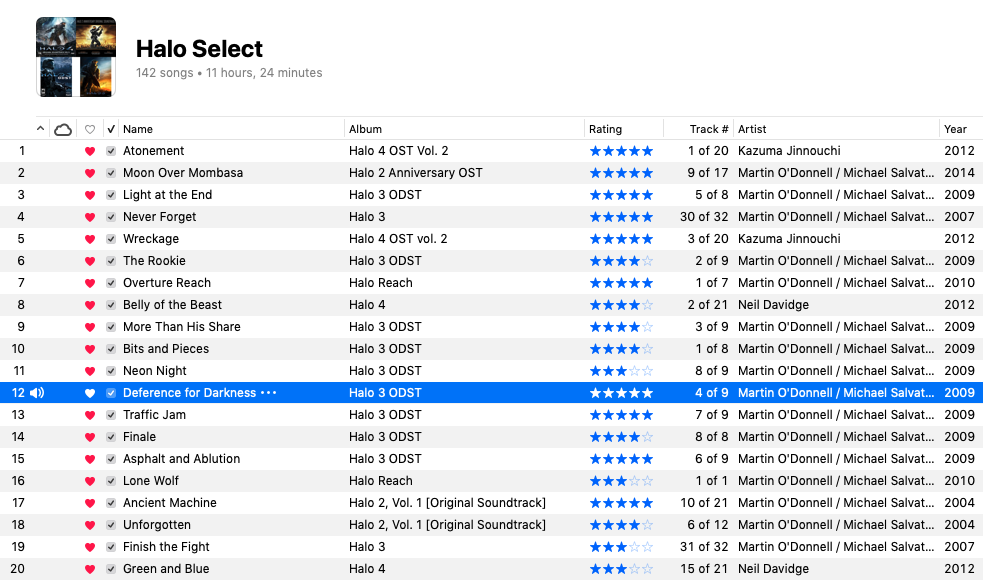Image resolution: width=983 pixels, height=582 pixels.
Task: Click the Halo Select playlist title
Action: [x=199, y=49]
